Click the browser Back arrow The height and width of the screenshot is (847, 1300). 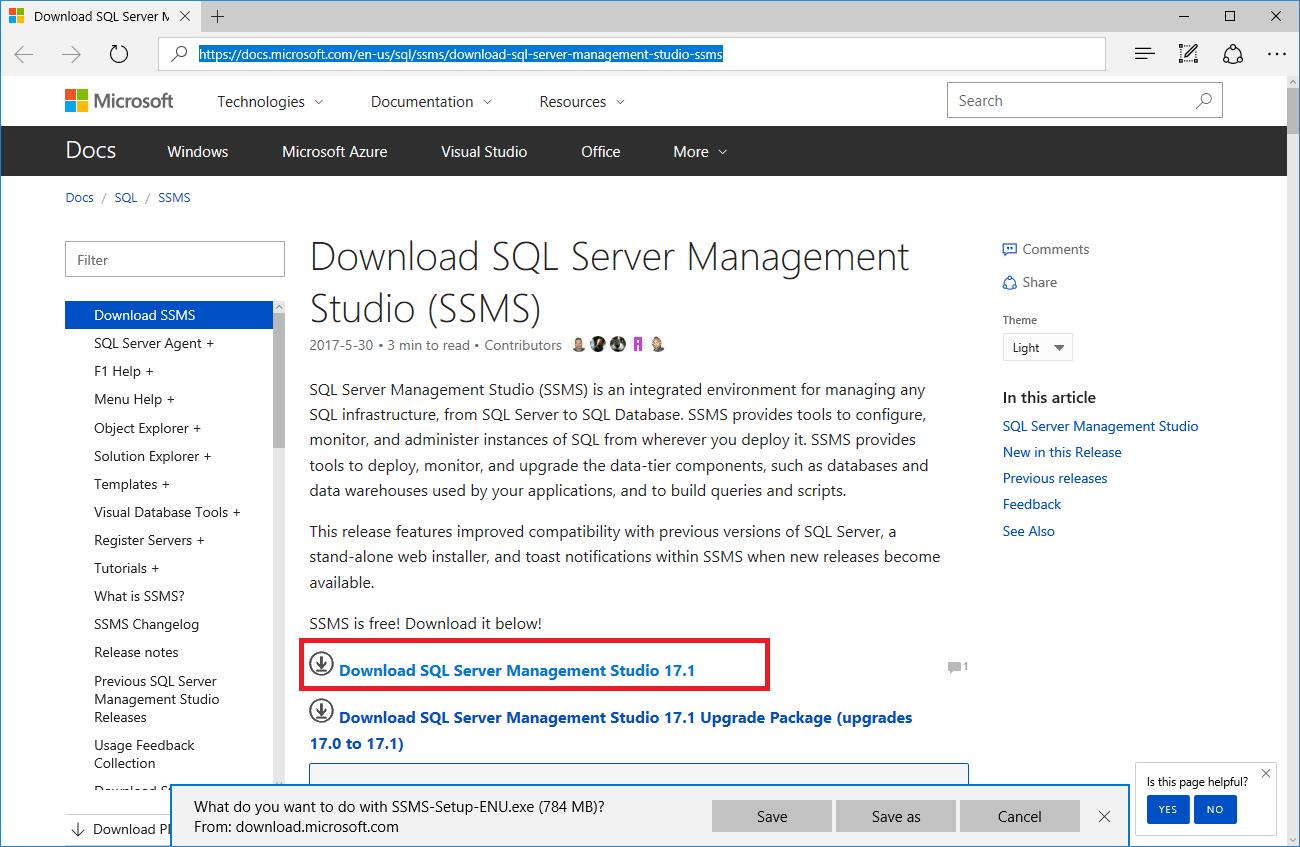(x=24, y=54)
